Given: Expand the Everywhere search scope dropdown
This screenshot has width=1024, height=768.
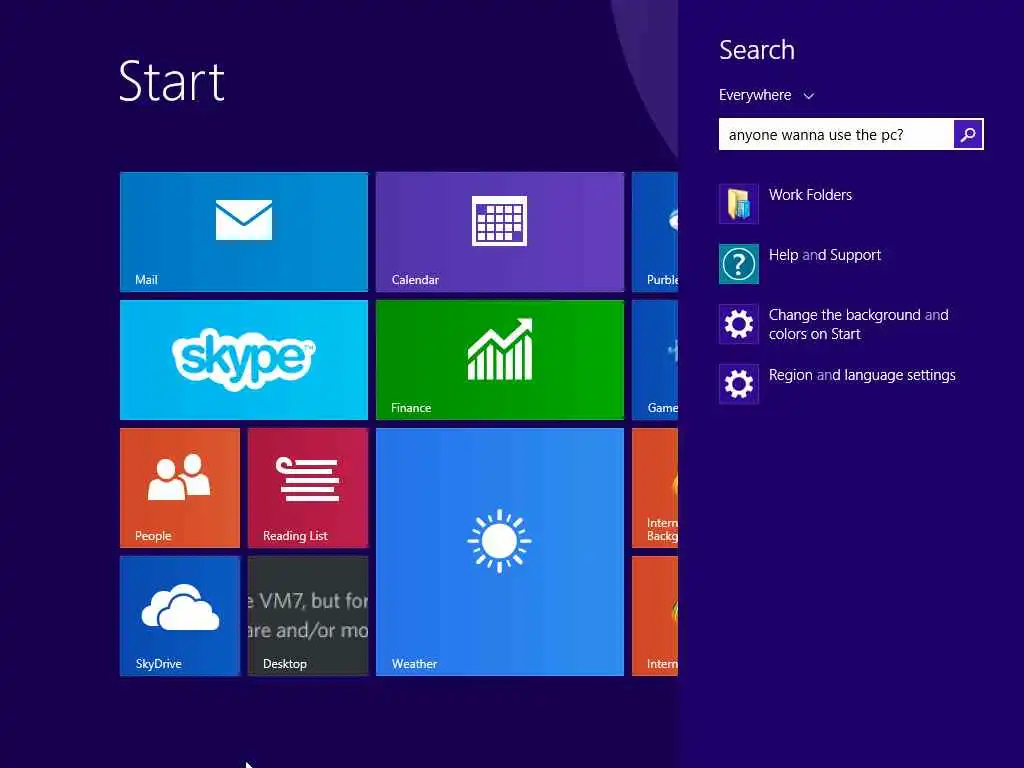Looking at the screenshot, I should point(767,95).
